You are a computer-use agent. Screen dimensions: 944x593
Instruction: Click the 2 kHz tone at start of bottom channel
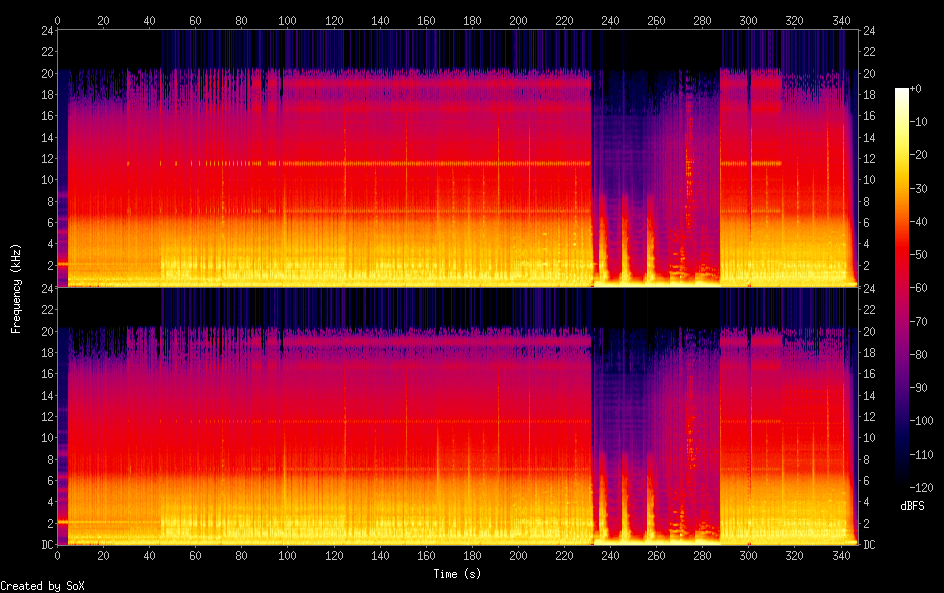point(62,522)
